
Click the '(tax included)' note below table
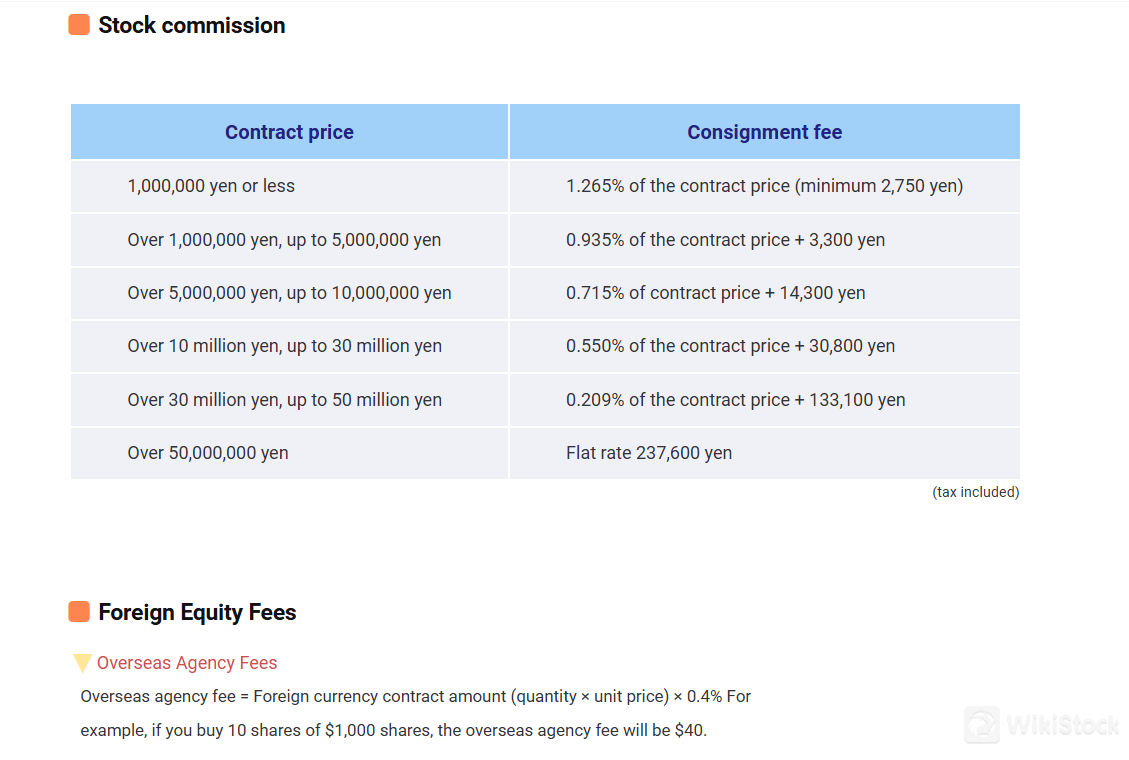(x=976, y=492)
